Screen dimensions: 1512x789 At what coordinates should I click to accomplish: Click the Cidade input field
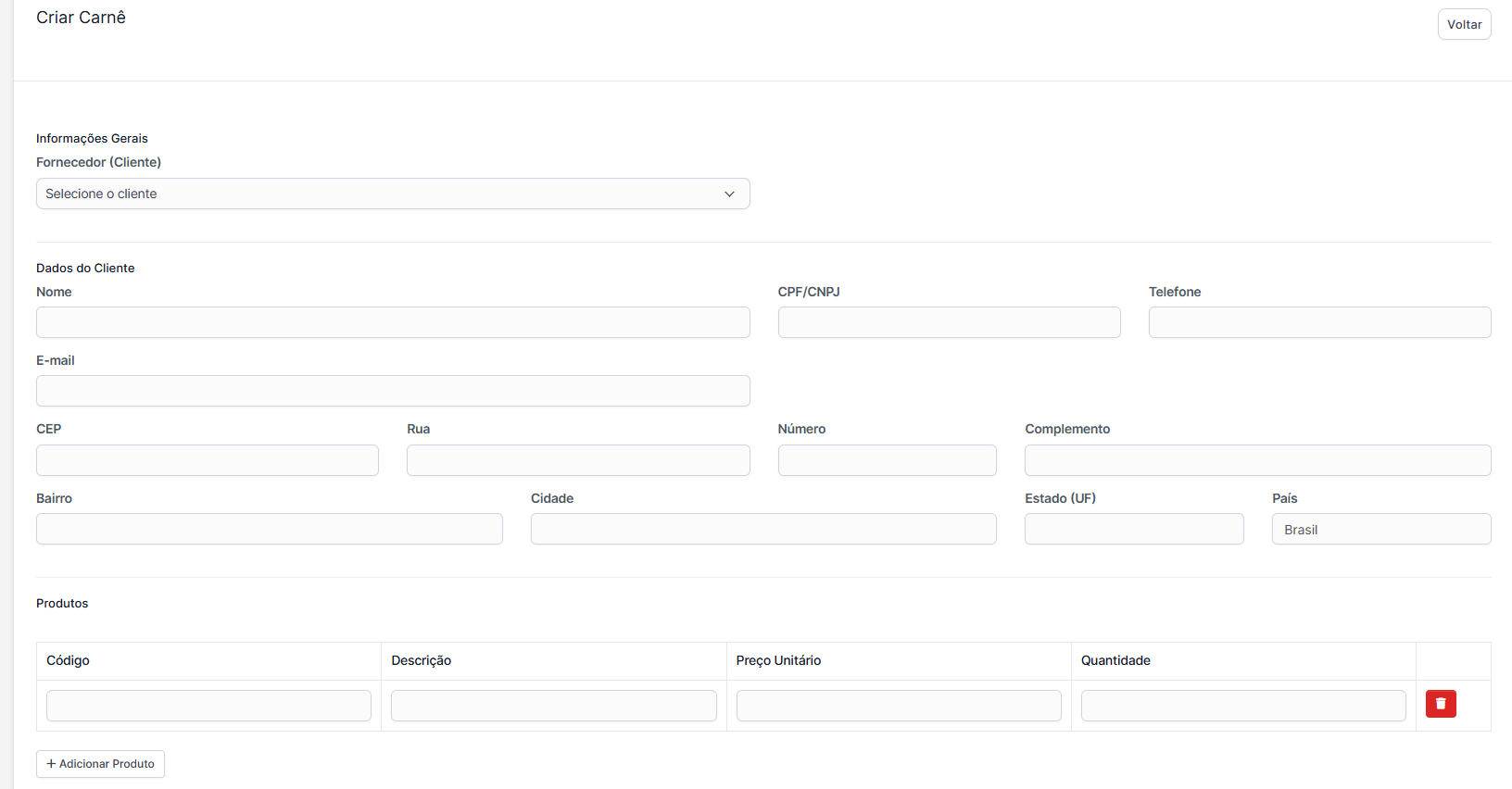tap(763, 529)
